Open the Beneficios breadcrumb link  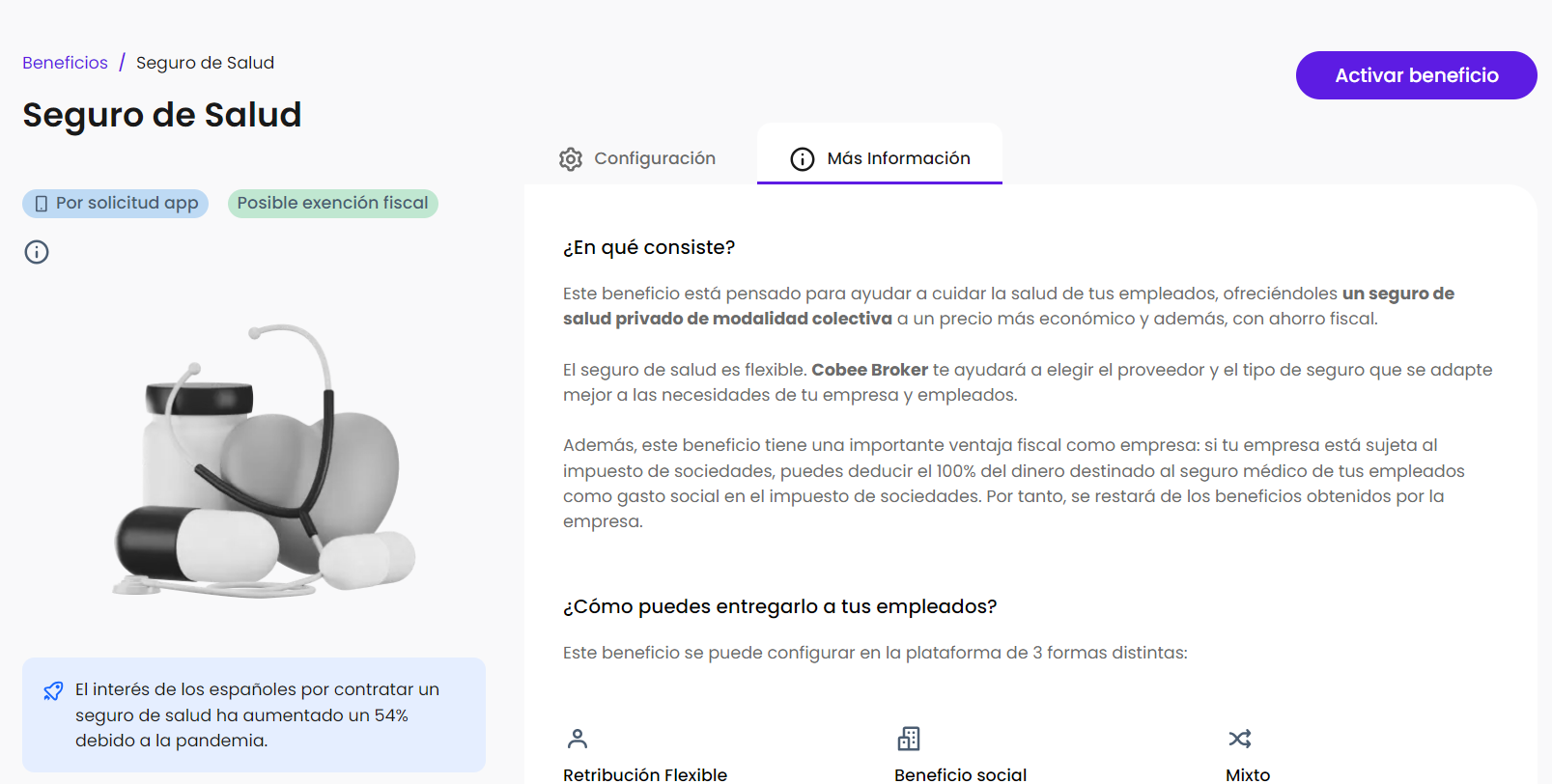coord(65,63)
